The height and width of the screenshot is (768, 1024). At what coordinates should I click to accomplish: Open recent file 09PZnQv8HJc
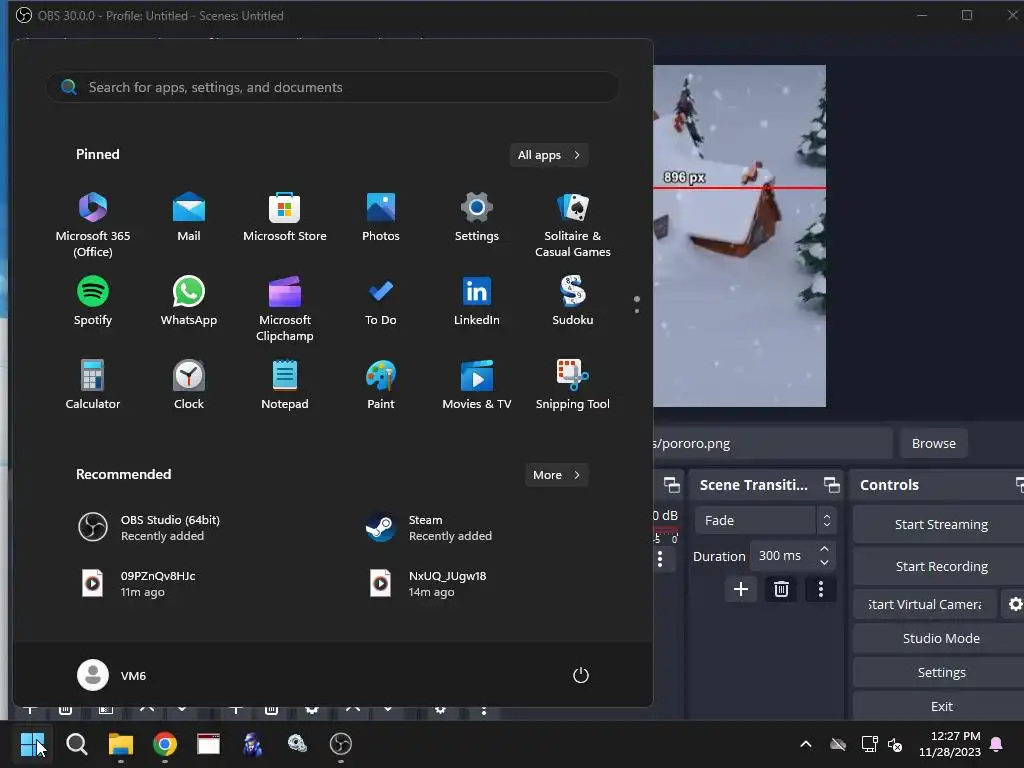[x=138, y=583]
